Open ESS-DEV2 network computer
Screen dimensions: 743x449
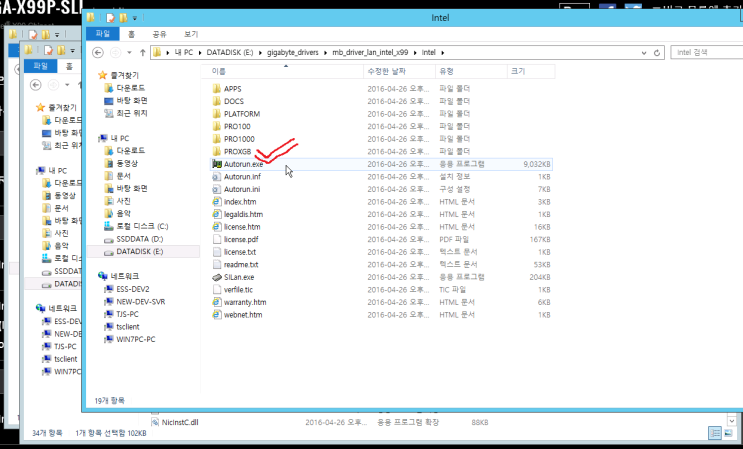pos(133,289)
